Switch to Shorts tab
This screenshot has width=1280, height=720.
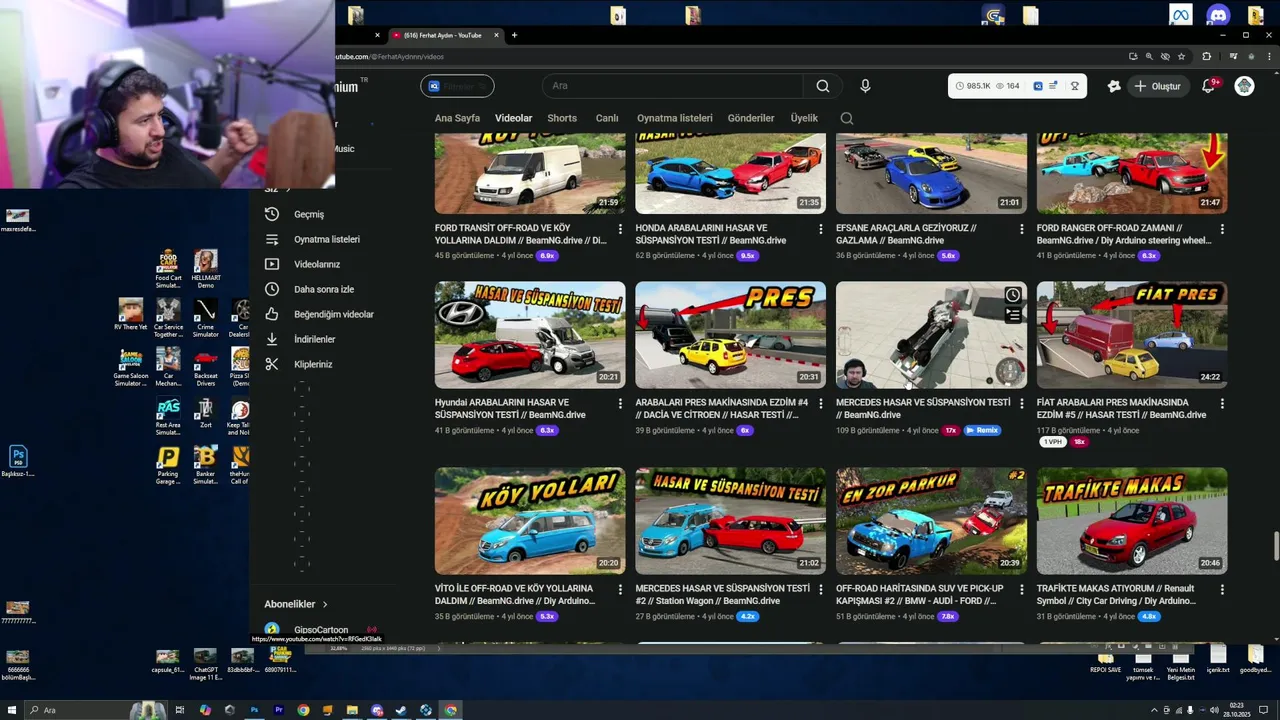click(562, 118)
